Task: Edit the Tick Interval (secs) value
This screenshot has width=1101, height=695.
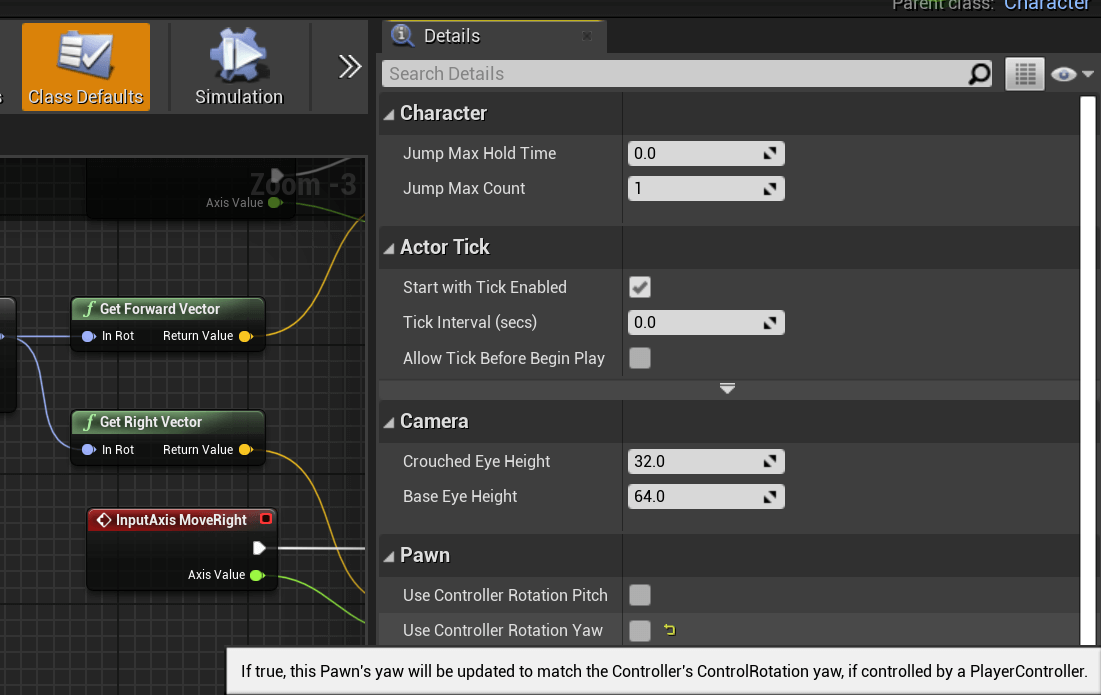Action: tap(706, 323)
